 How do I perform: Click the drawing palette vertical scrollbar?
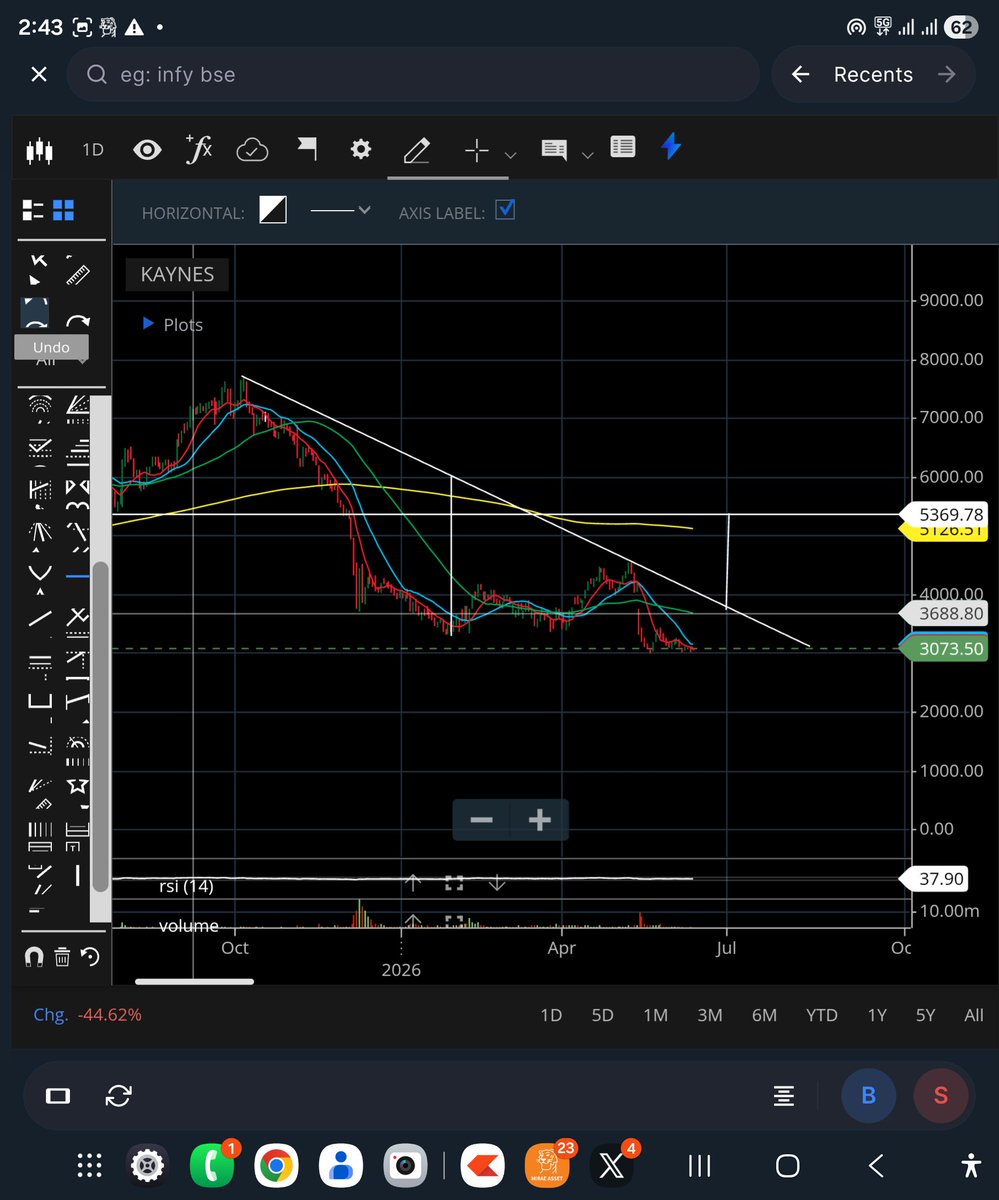click(99, 725)
